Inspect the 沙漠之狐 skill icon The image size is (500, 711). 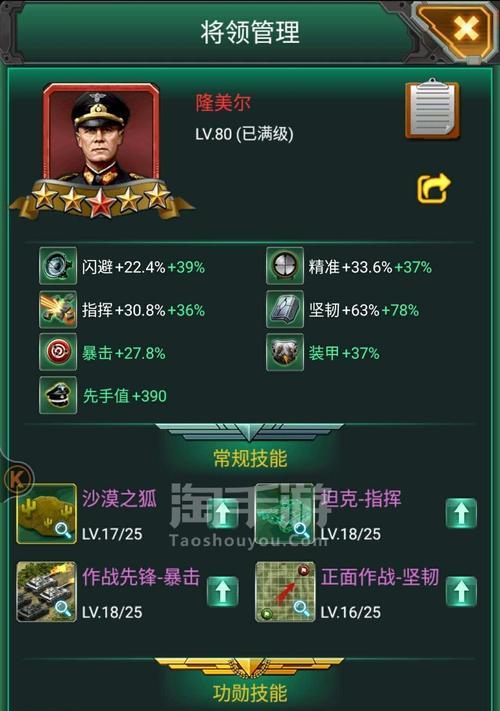[x=46, y=514]
